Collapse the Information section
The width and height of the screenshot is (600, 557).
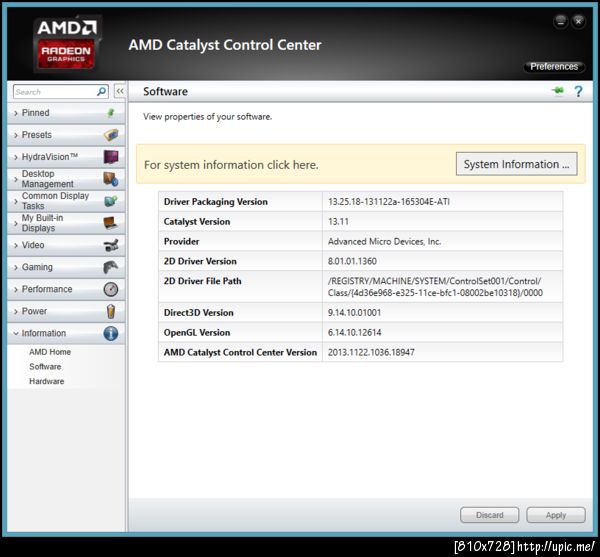point(66,333)
